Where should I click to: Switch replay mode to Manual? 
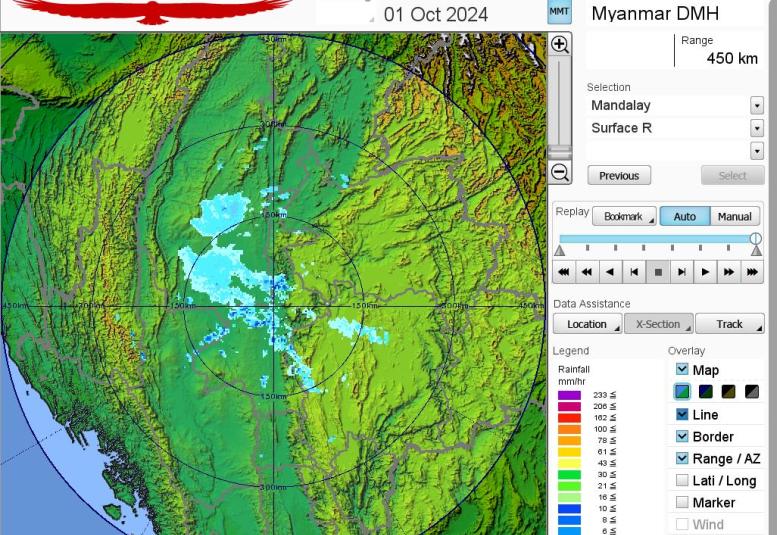pos(734,217)
